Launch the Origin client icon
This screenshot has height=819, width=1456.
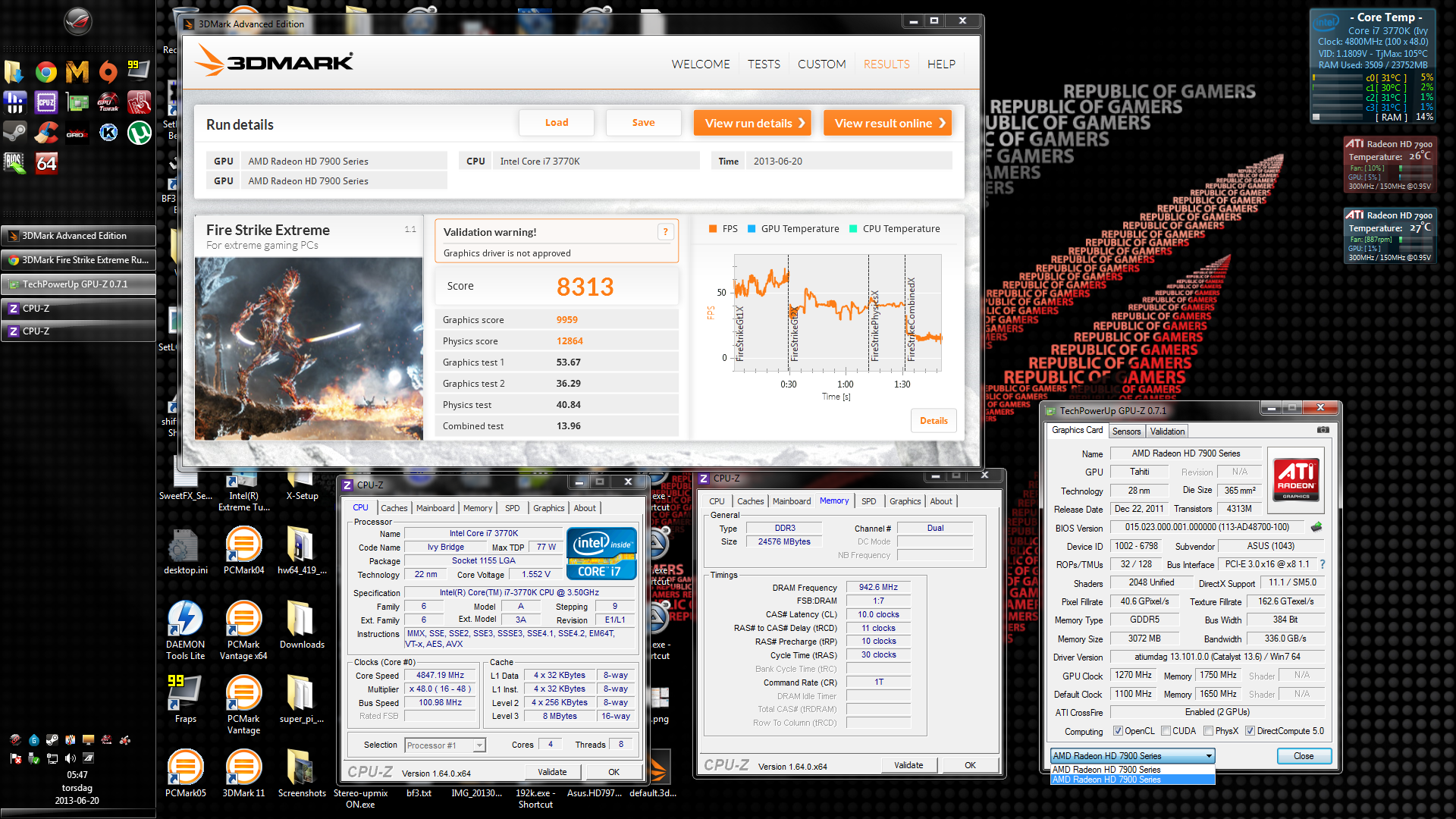click(x=108, y=71)
